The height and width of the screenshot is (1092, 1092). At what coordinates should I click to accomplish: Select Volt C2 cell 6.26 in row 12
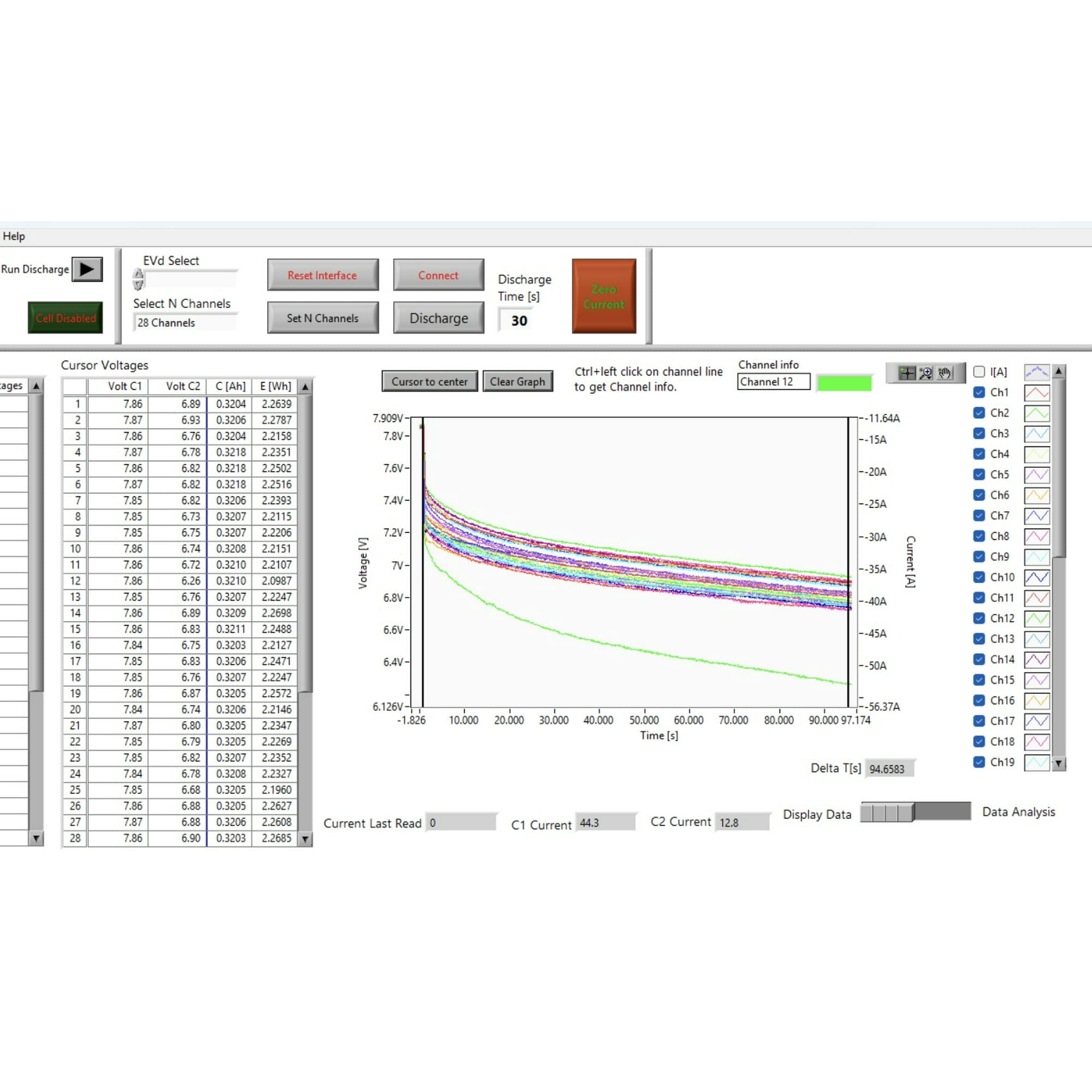coord(177,580)
